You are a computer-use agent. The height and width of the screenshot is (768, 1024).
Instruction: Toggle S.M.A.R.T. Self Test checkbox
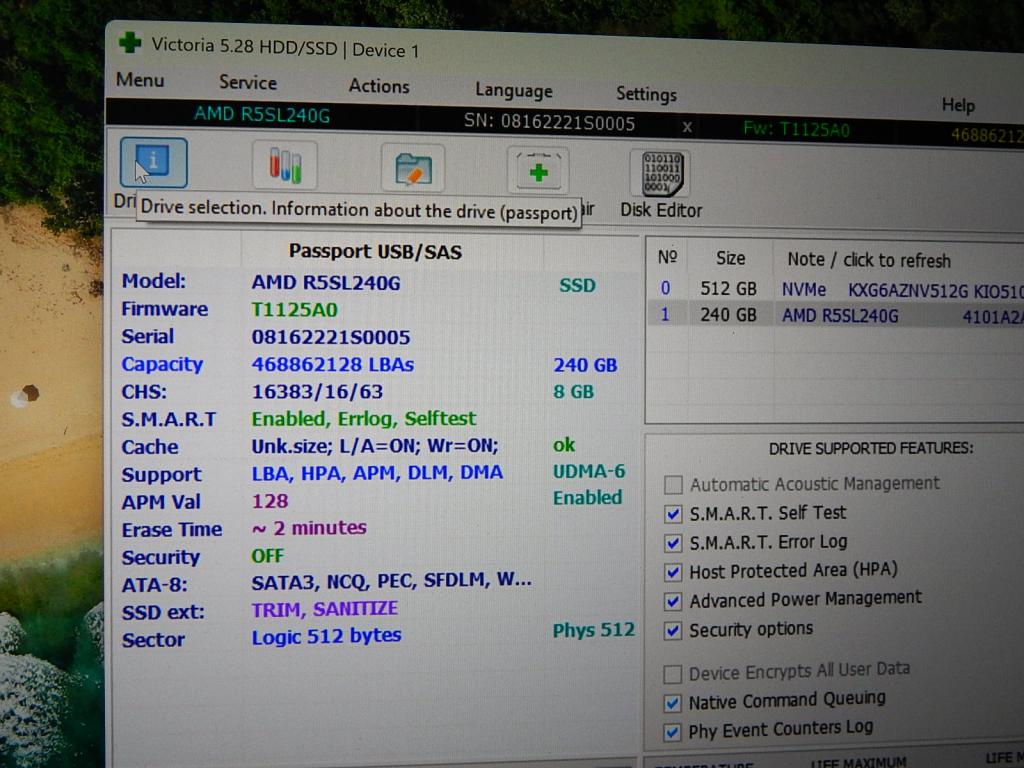(673, 514)
